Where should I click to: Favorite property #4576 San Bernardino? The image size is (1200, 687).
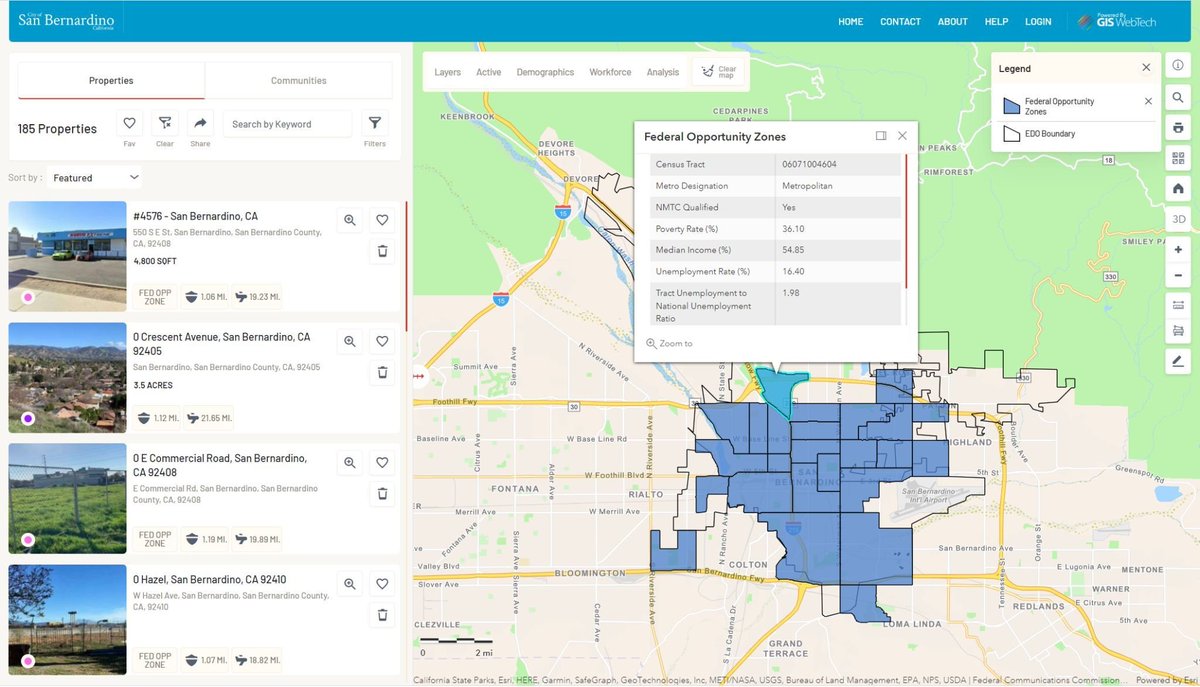tap(382, 220)
